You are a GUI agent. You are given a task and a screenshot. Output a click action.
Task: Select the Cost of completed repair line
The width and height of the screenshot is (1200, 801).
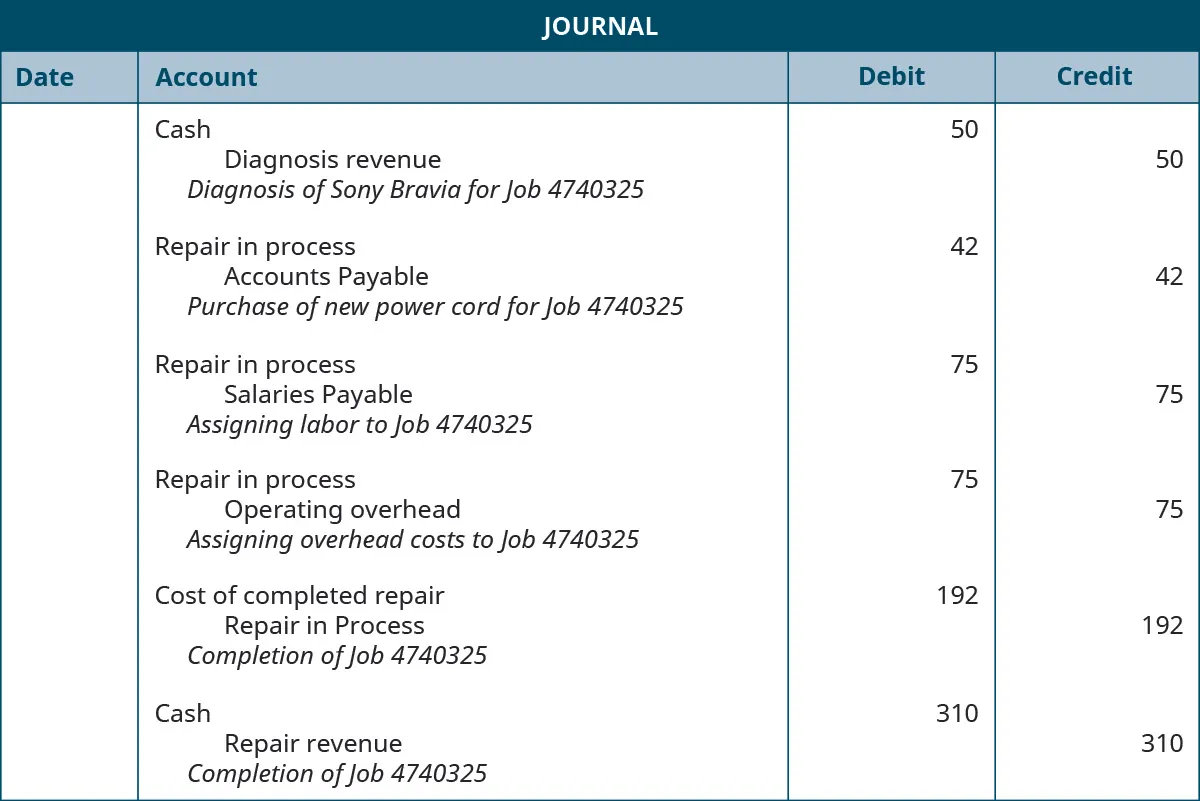click(x=299, y=595)
